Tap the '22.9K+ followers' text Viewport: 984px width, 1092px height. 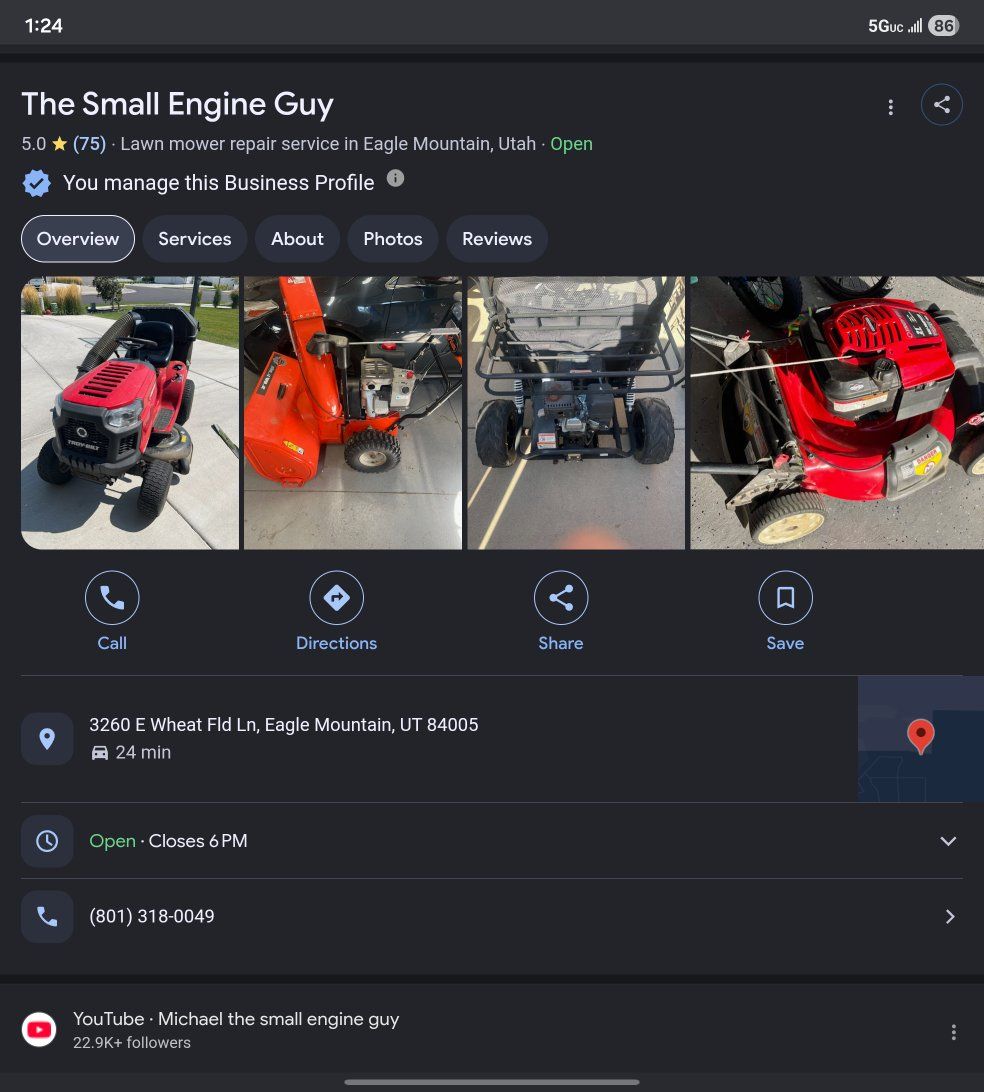[x=132, y=1043]
